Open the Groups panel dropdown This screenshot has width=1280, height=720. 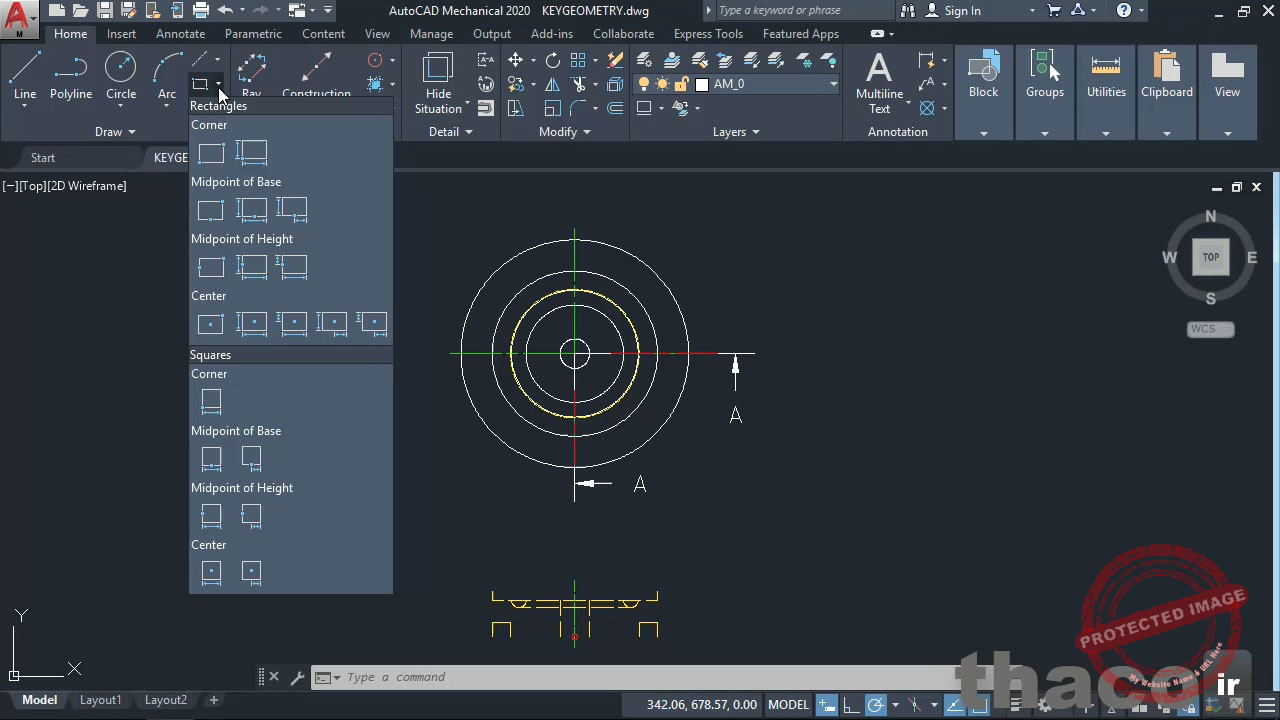1044,133
